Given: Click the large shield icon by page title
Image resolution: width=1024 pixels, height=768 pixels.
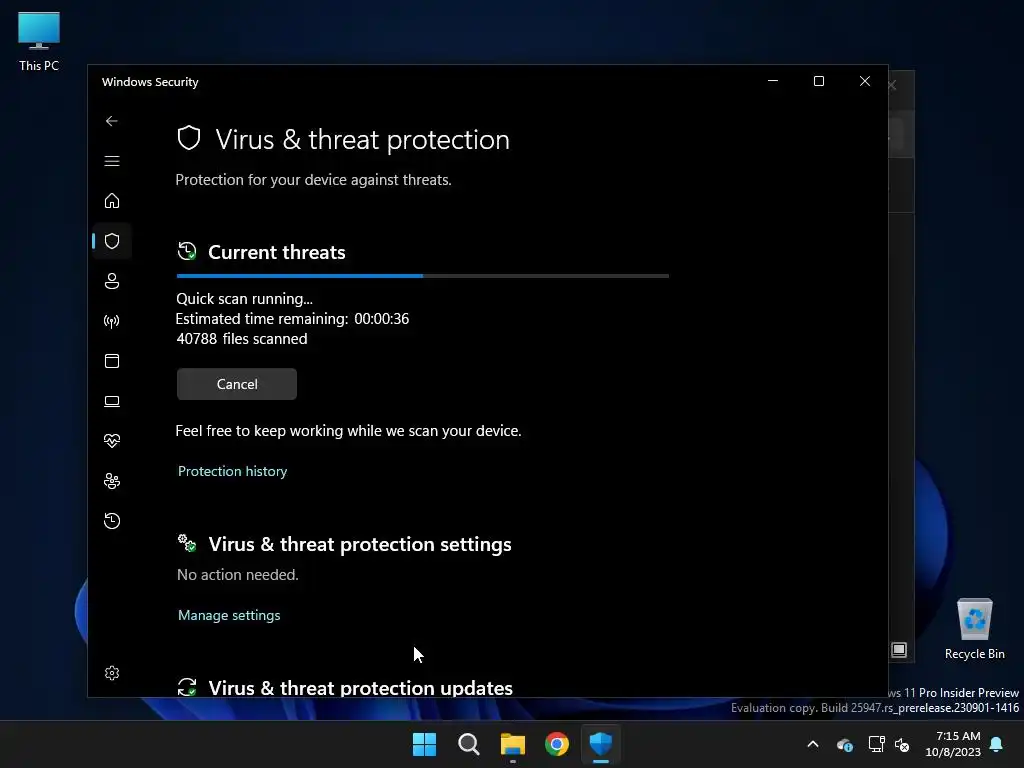Looking at the screenshot, I should point(189,138).
